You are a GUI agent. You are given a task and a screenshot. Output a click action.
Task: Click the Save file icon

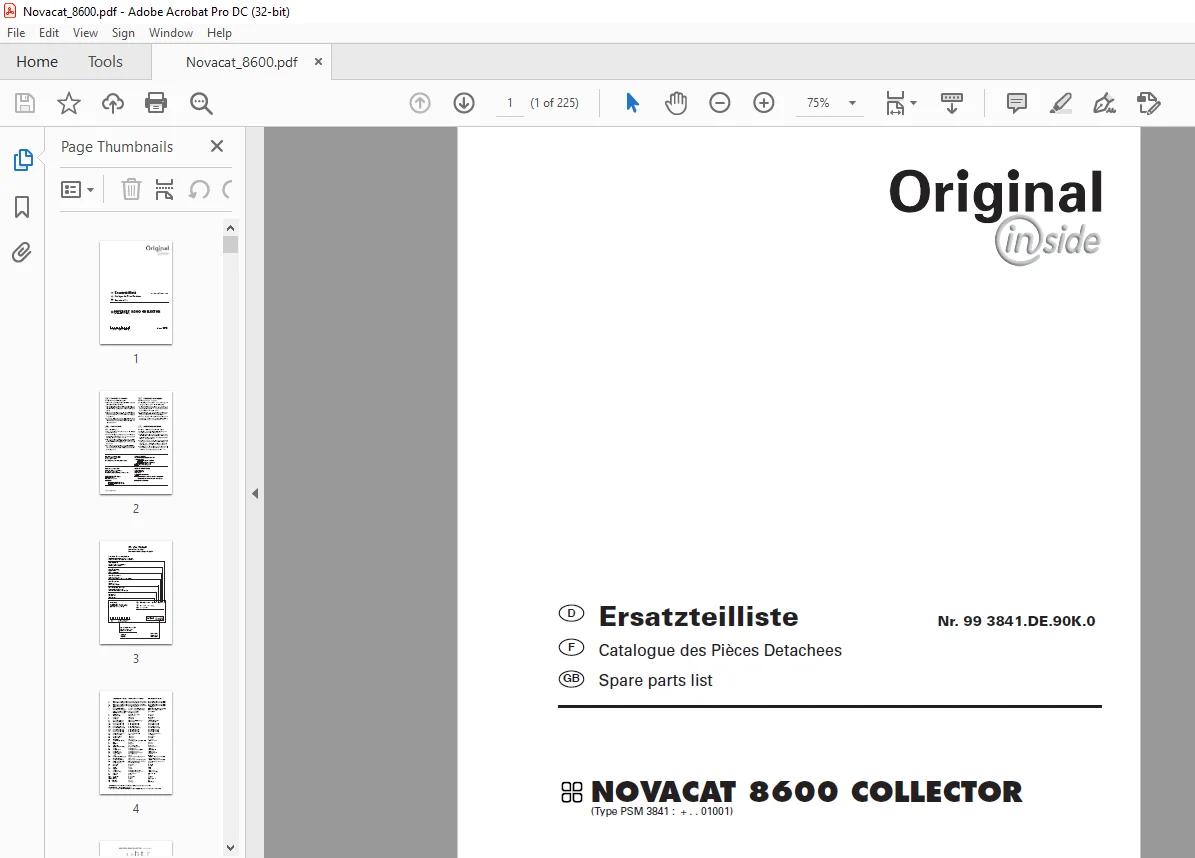[25, 103]
